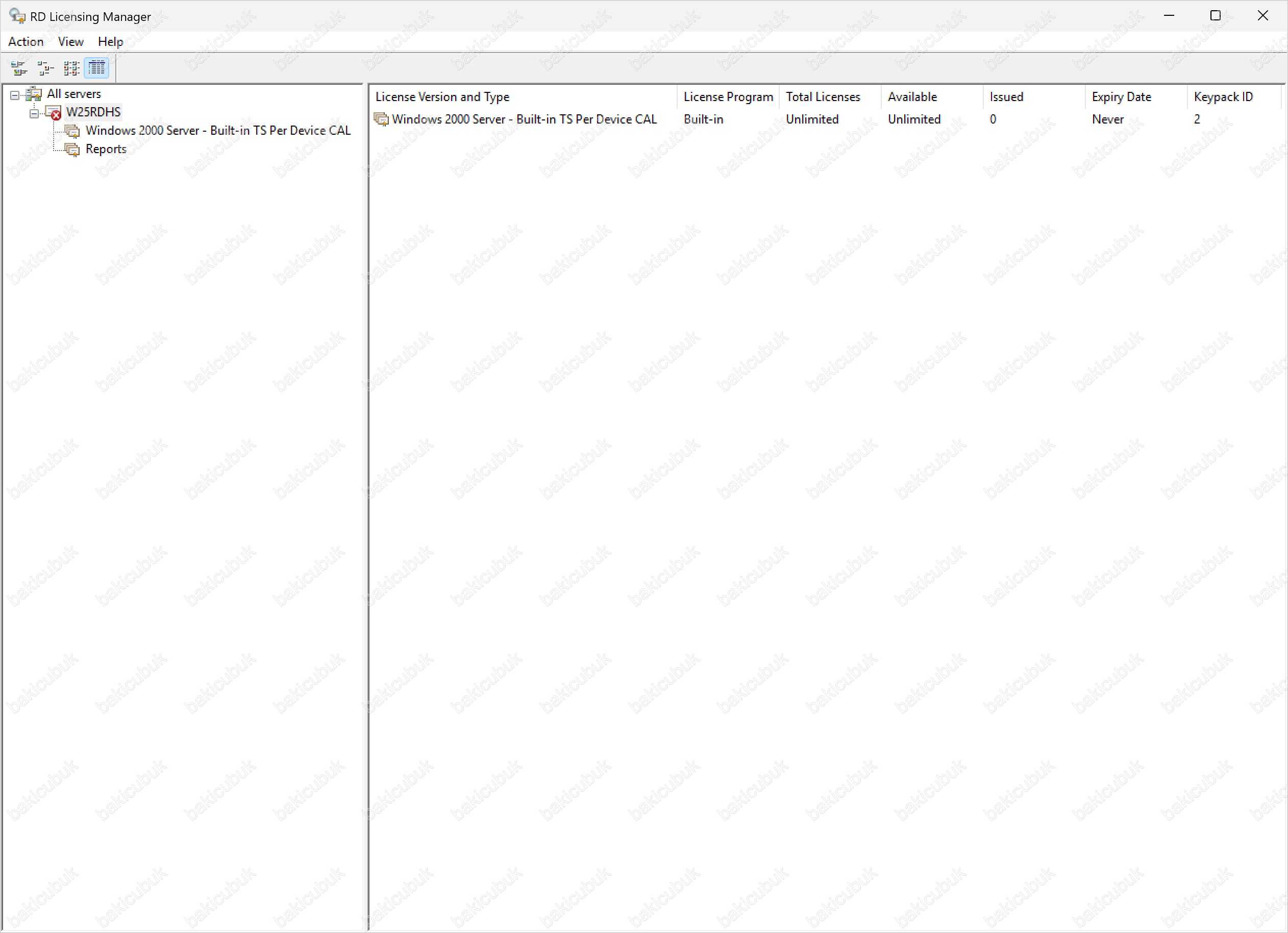Select Windows 2000 Server CAL tree item
This screenshot has height=933, width=1288.
point(217,131)
